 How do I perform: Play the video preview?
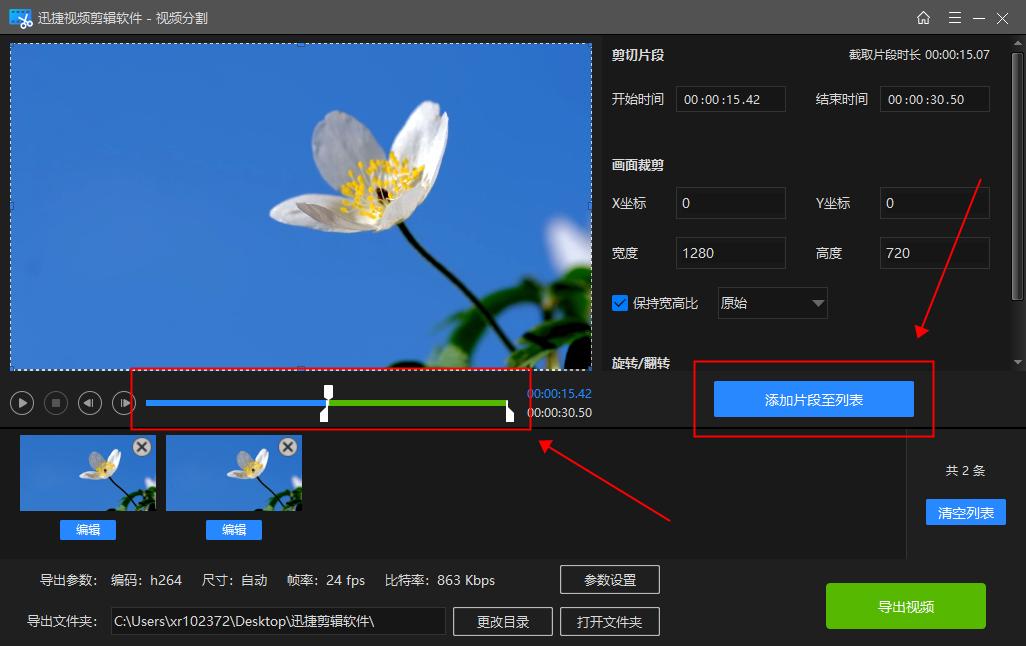click(x=22, y=402)
